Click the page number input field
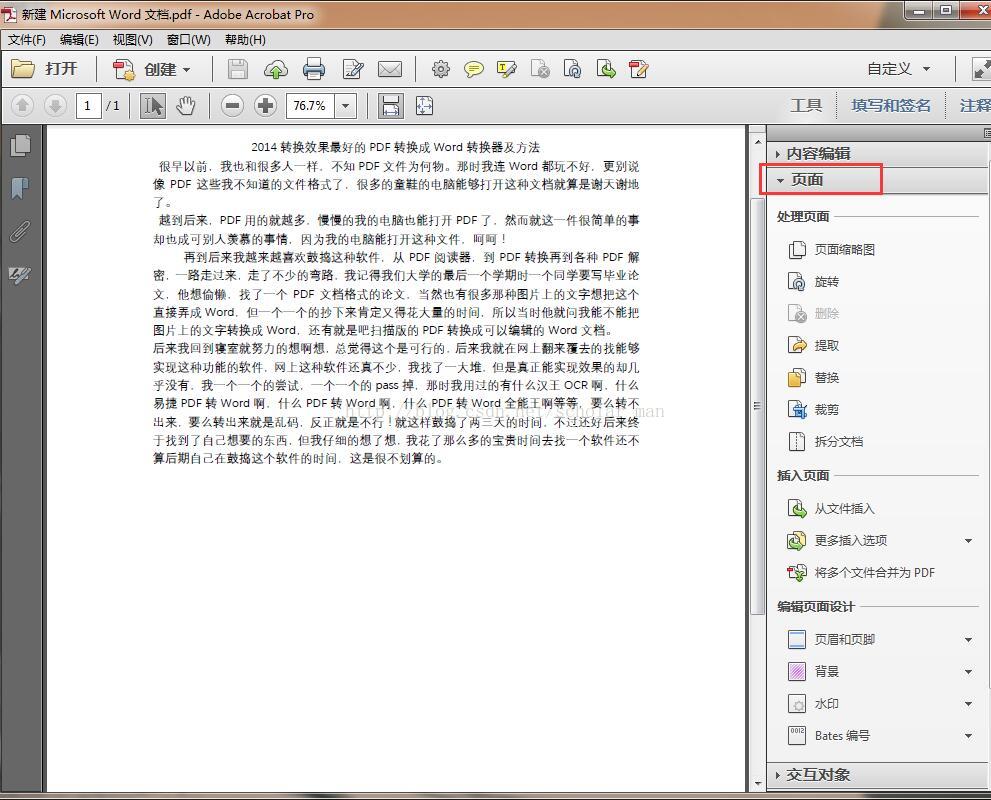 pos(88,106)
